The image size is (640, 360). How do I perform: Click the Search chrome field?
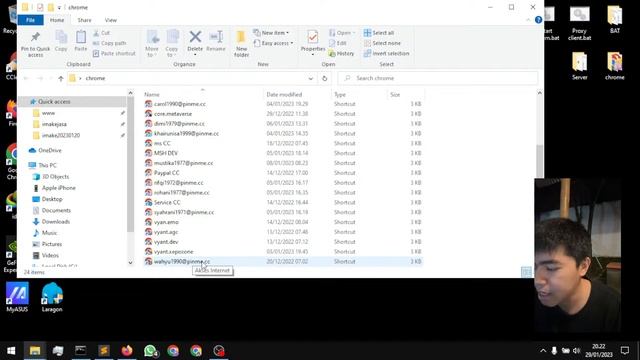(x=438, y=78)
